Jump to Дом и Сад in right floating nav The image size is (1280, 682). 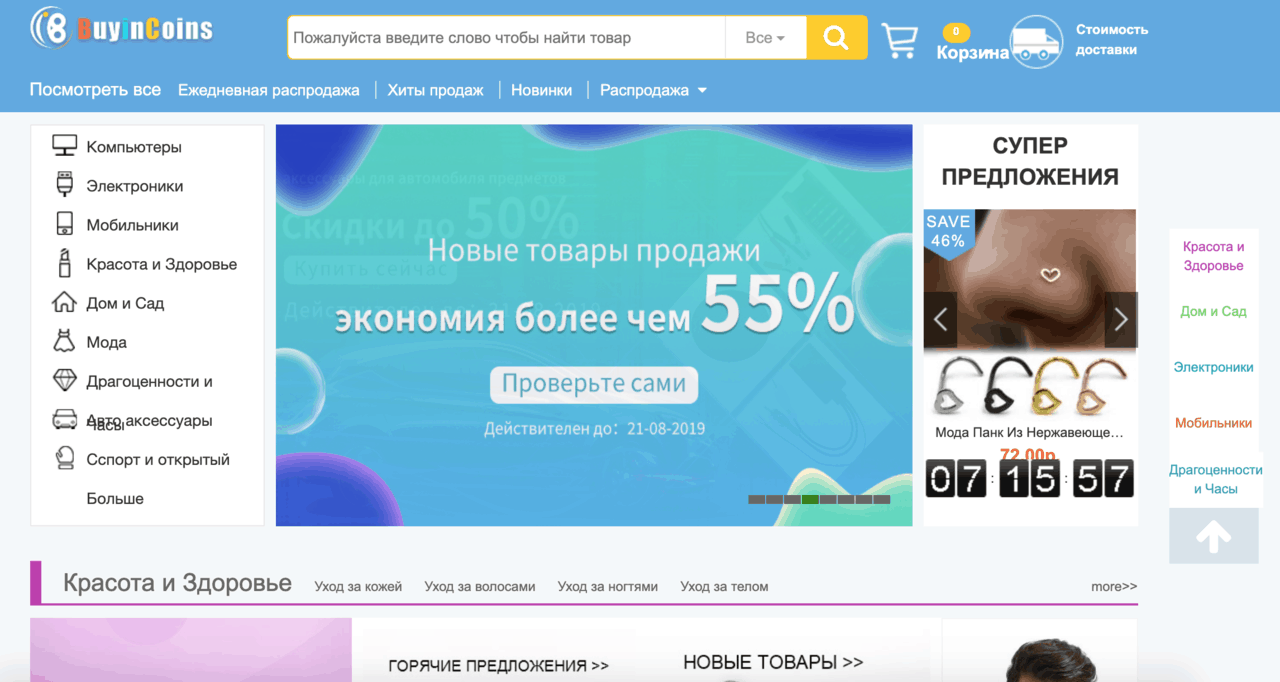click(x=1213, y=311)
